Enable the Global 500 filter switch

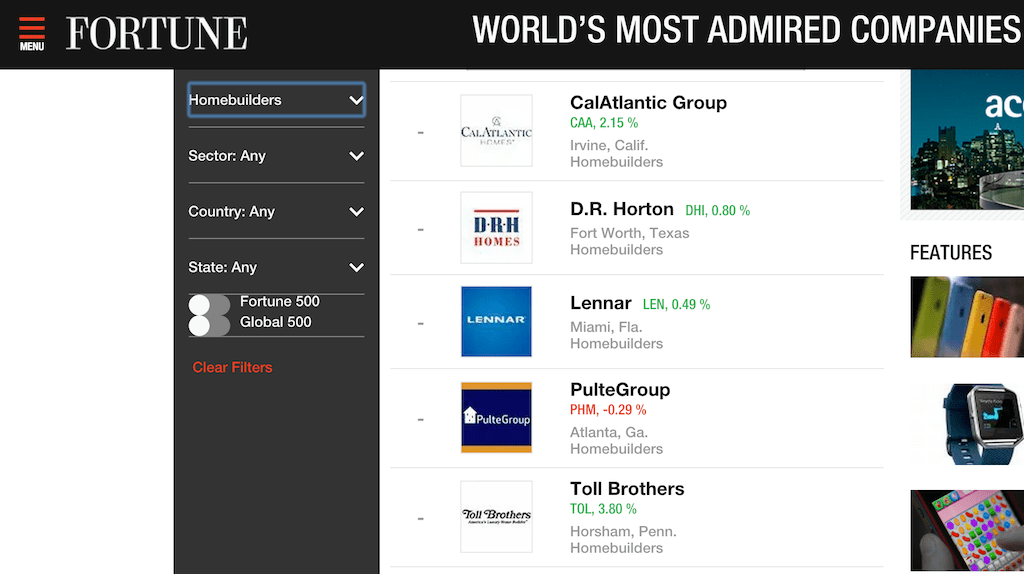[209, 325]
